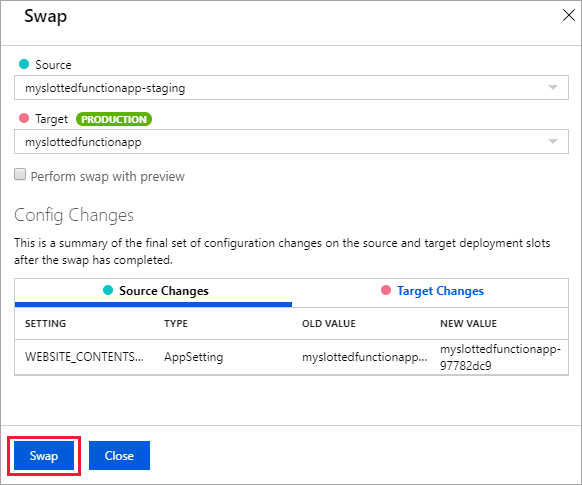Image resolution: width=582 pixels, height=485 pixels.
Task: Click the pink Target indicator dot
Action: 24,118
